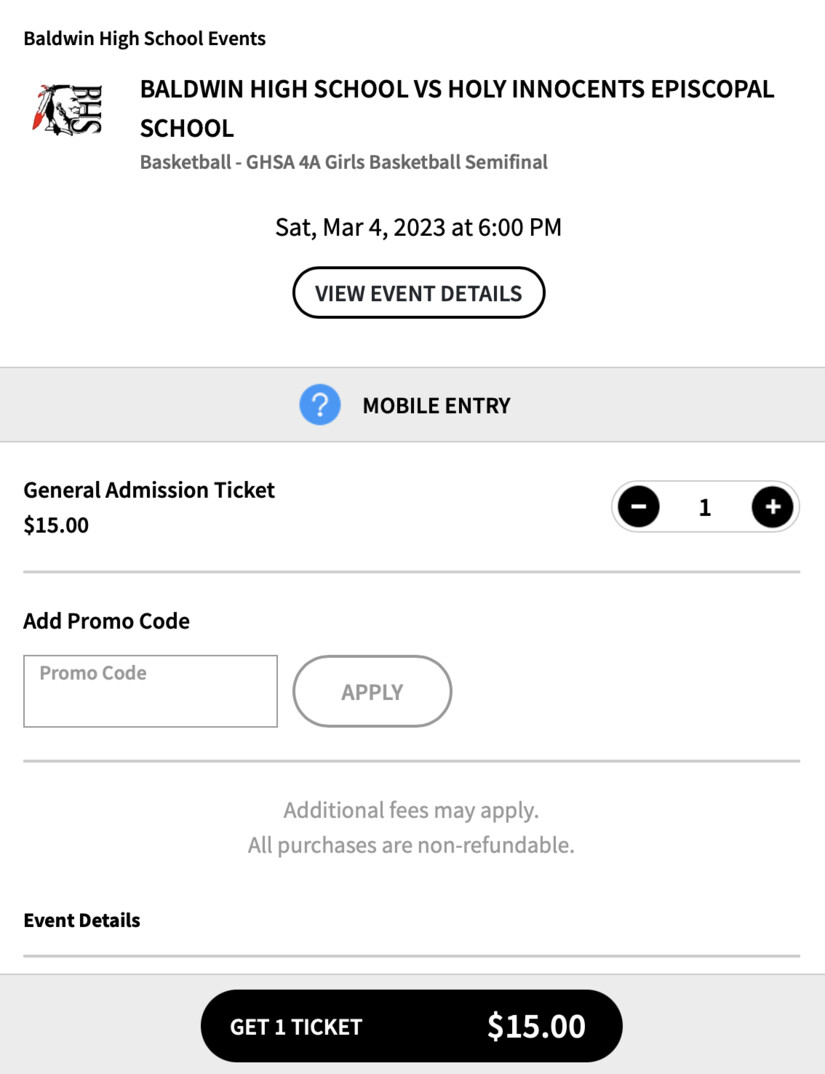Click the non-refundable purchases notice
This screenshot has width=825, height=1074.
point(411,846)
